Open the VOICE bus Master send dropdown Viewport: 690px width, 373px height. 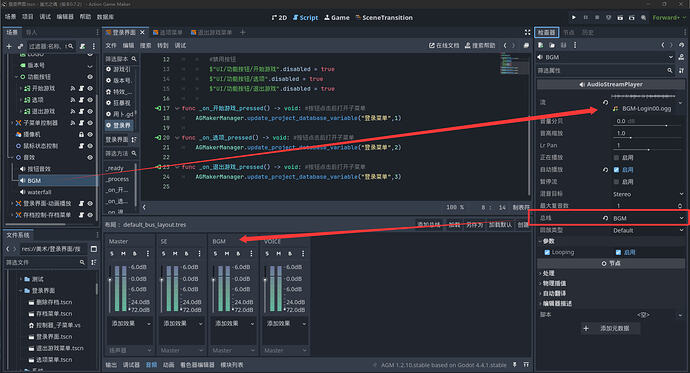click(285, 351)
